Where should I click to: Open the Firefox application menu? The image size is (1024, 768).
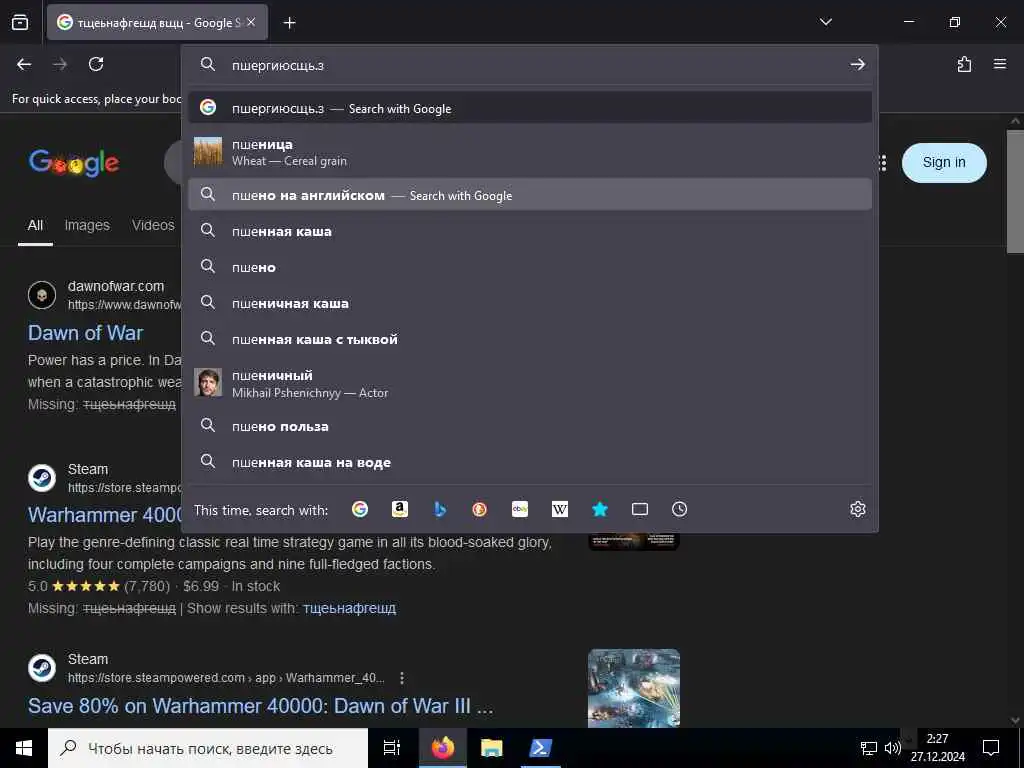(x=1000, y=64)
